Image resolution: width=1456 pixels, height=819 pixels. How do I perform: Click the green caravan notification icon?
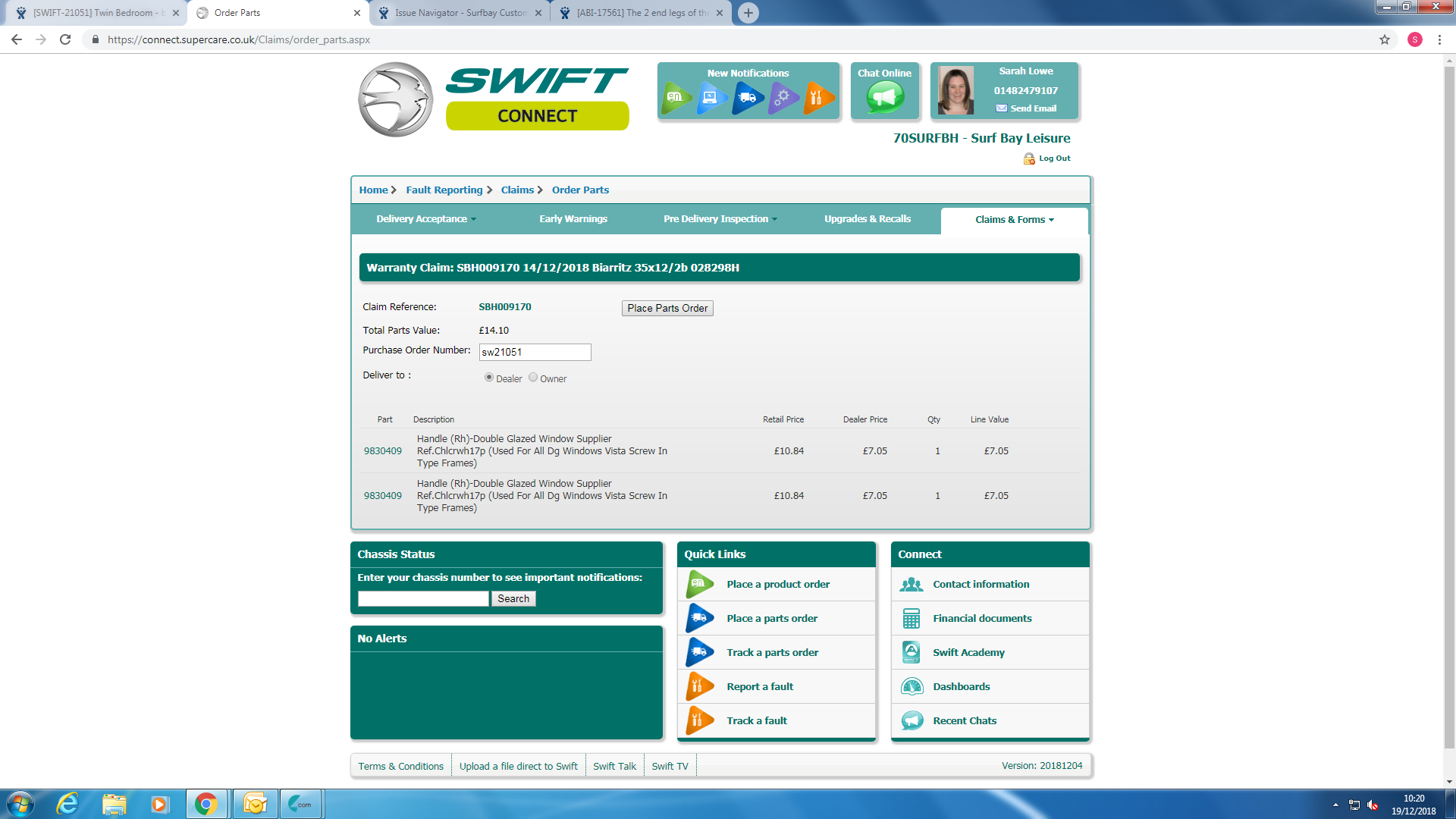tap(675, 98)
